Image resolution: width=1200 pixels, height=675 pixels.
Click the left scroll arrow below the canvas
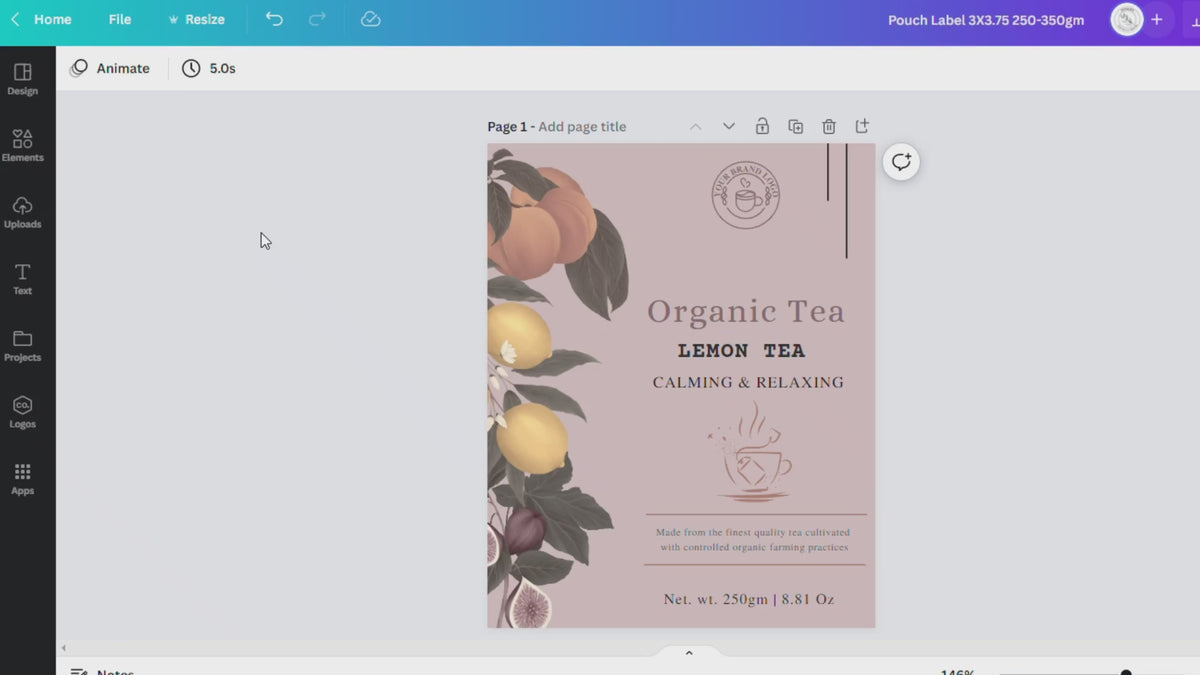[63, 648]
